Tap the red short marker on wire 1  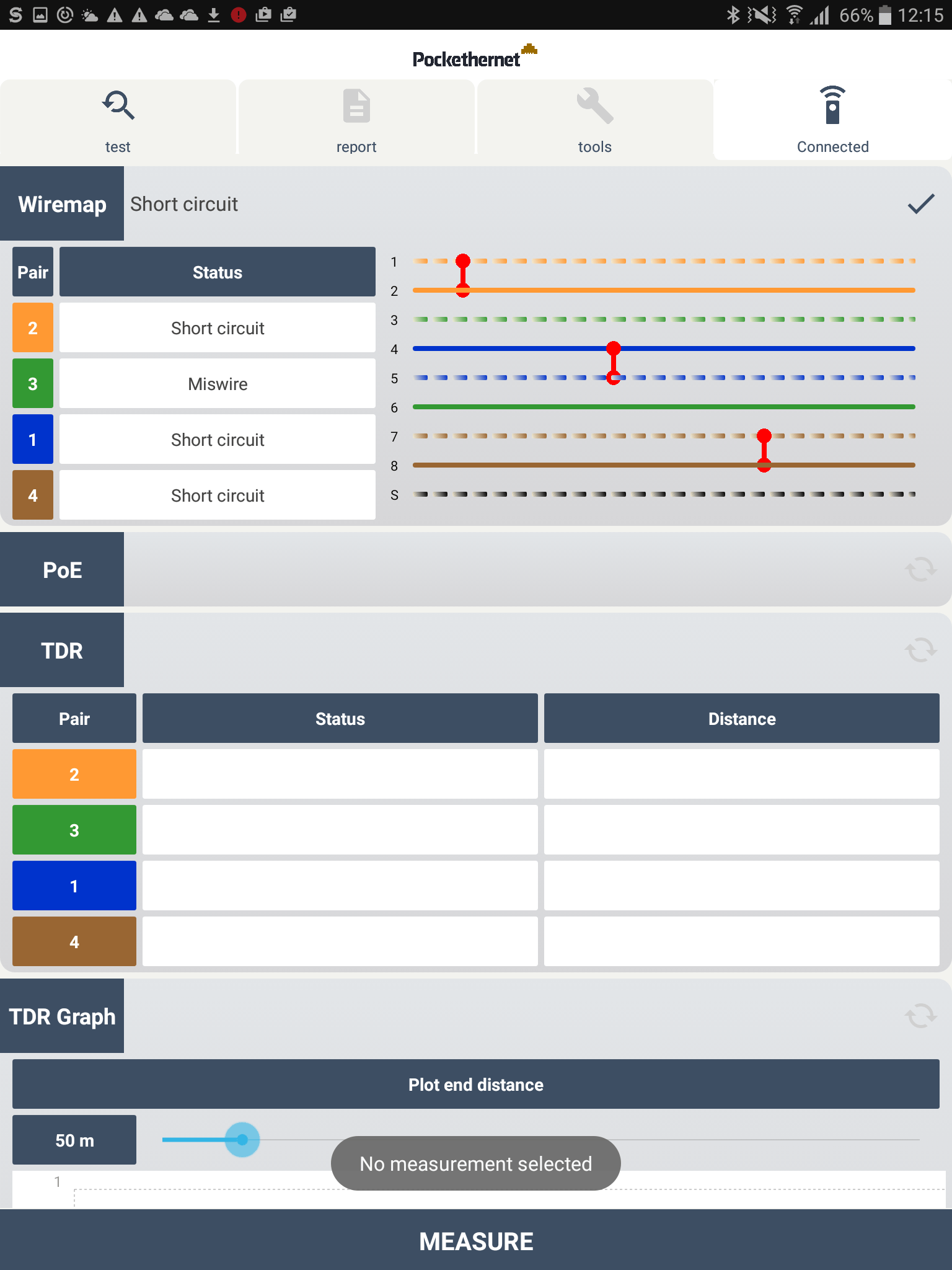click(463, 261)
